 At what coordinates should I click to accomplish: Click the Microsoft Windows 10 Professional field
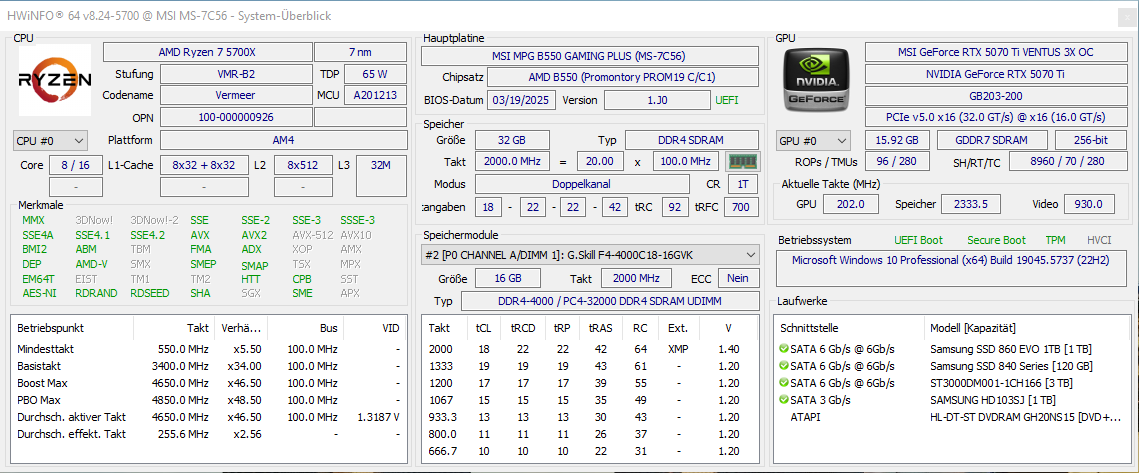[951, 268]
